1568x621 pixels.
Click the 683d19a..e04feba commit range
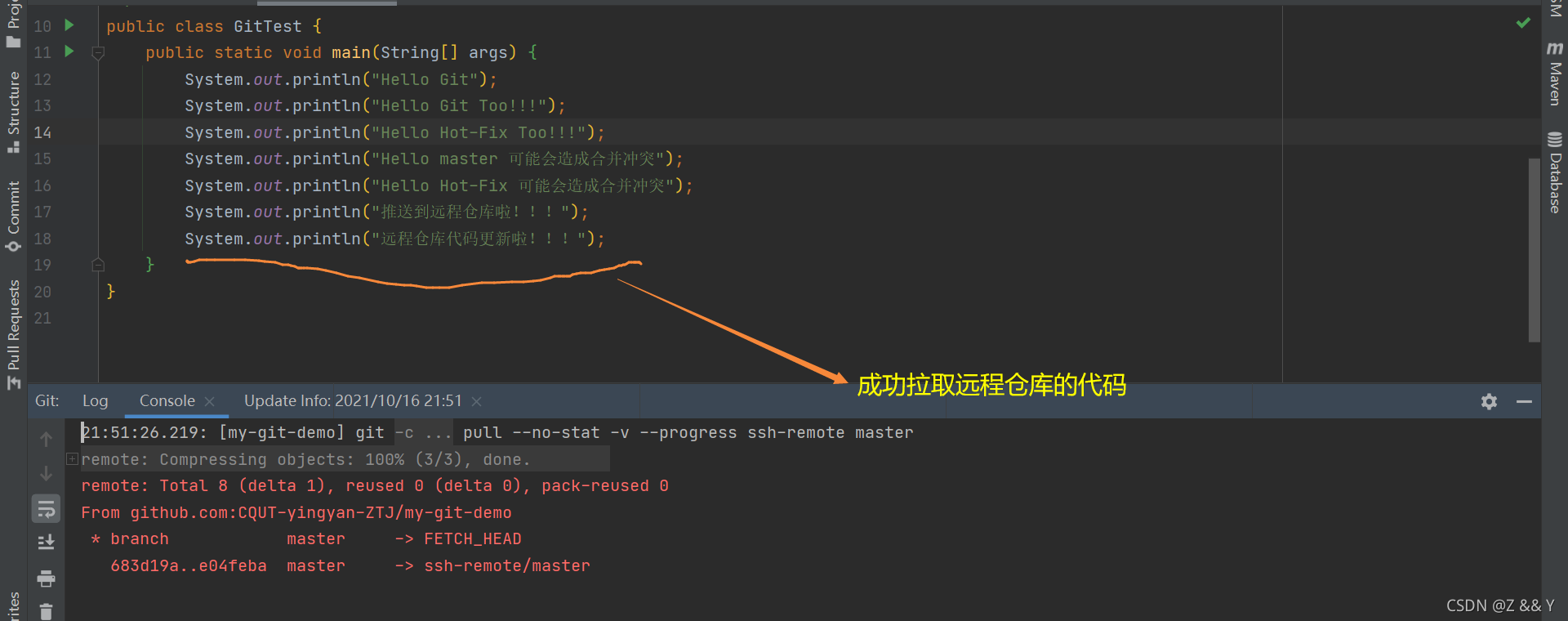coord(189,565)
